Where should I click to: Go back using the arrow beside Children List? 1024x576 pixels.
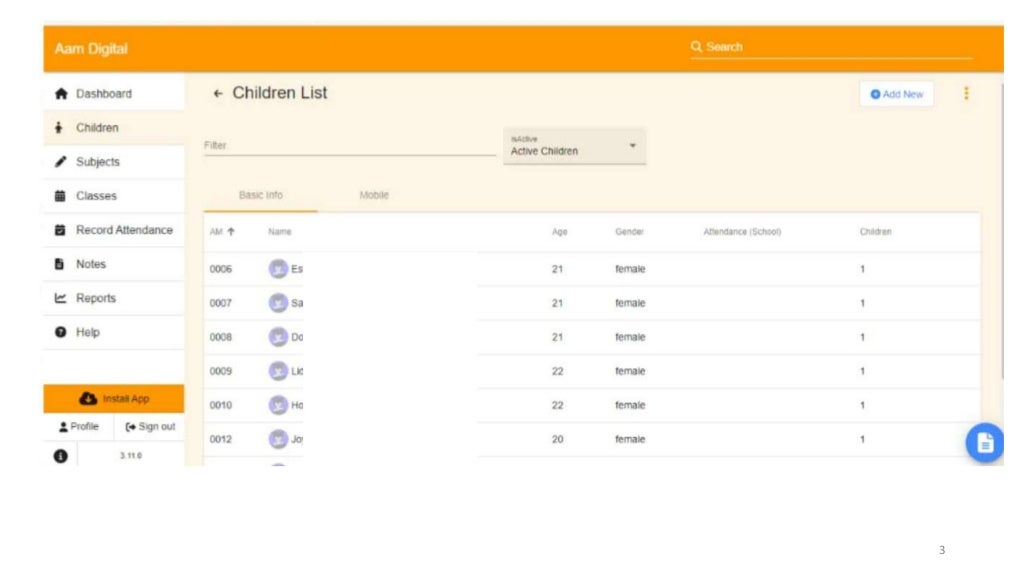217,93
